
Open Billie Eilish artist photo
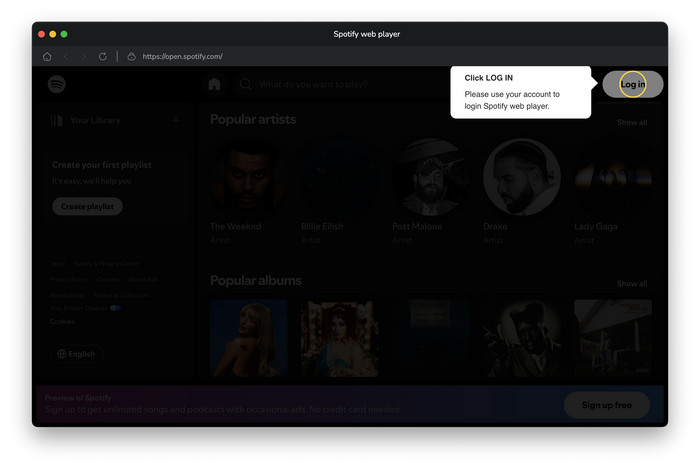click(x=340, y=177)
